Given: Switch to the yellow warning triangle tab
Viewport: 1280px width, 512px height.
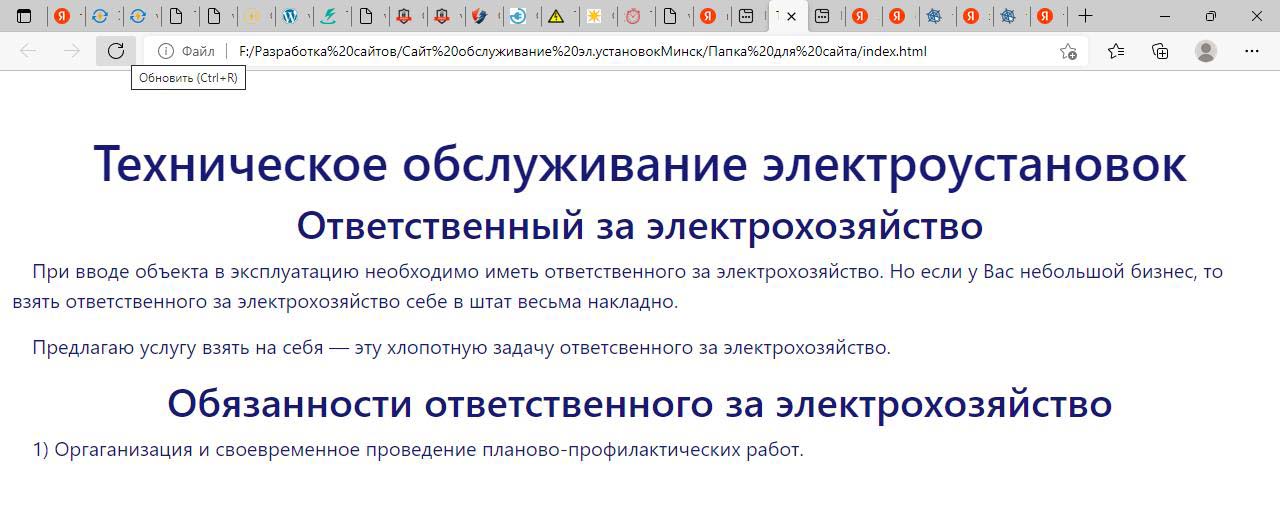Looking at the screenshot, I should coord(555,16).
